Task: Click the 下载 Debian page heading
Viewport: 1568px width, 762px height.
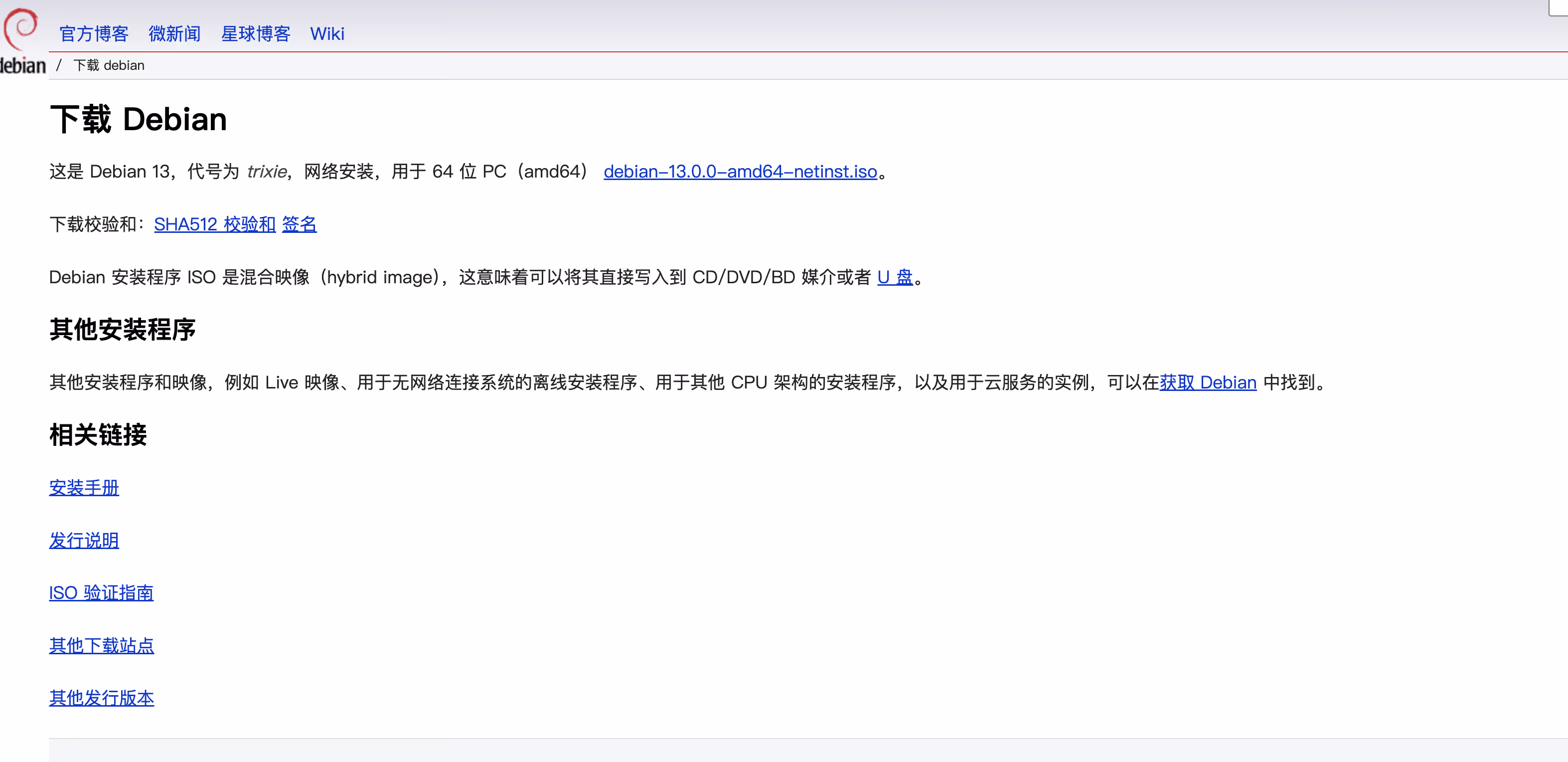Action: [x=138, y=119]
